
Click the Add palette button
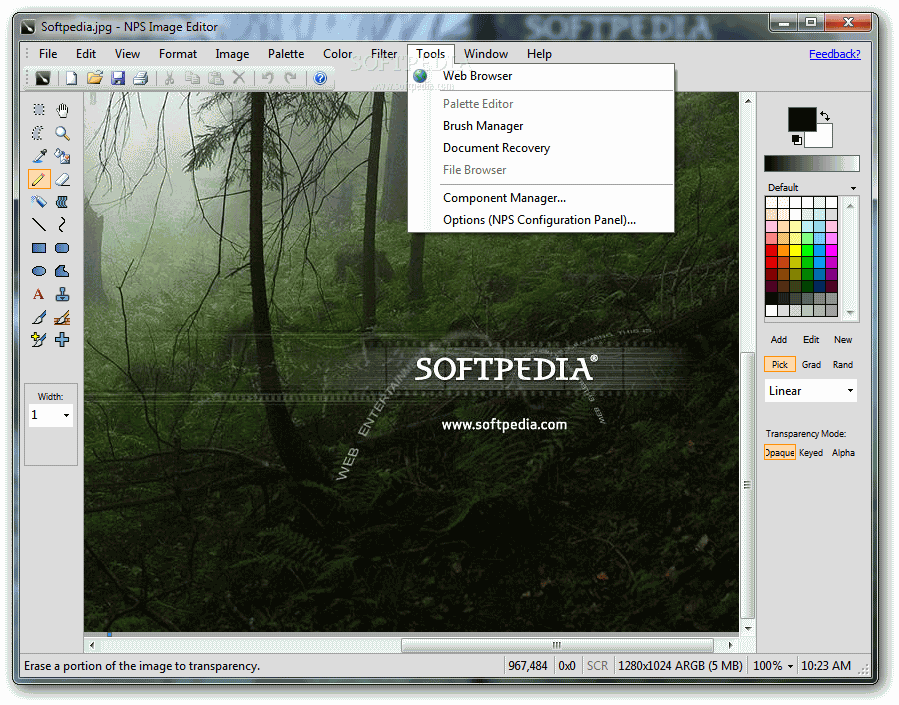(779, 340)
